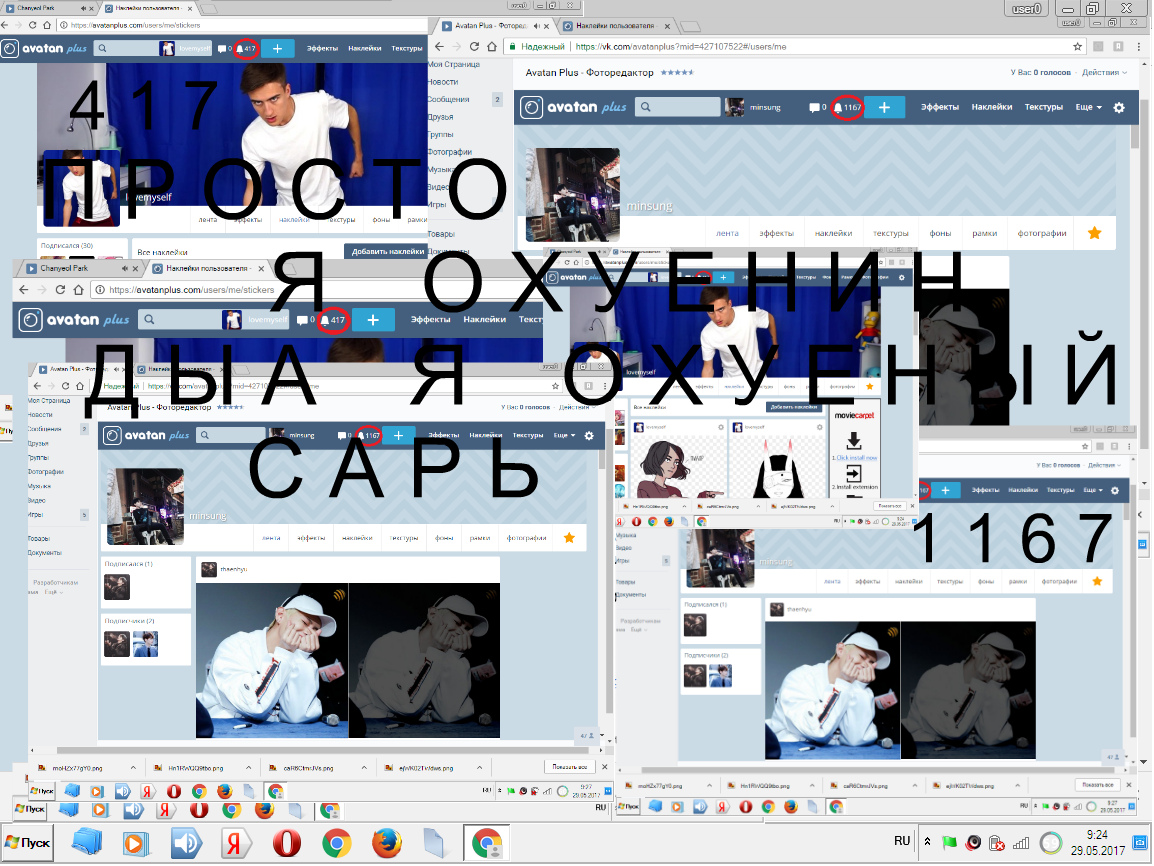Click orange star tab in bottom-right VK window

point(1097,581)
